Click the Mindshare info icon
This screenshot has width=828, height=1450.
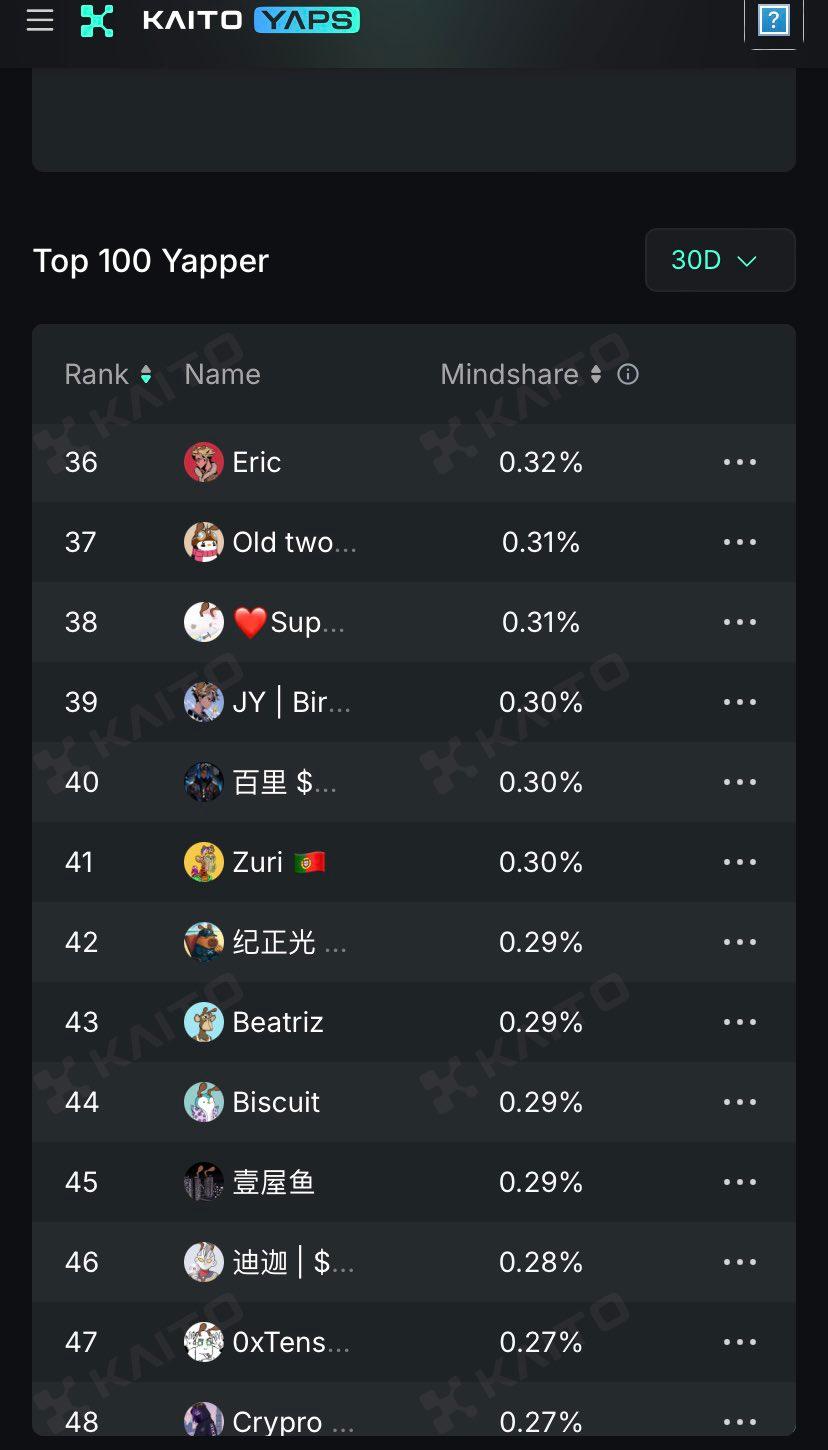pos(628,374)
